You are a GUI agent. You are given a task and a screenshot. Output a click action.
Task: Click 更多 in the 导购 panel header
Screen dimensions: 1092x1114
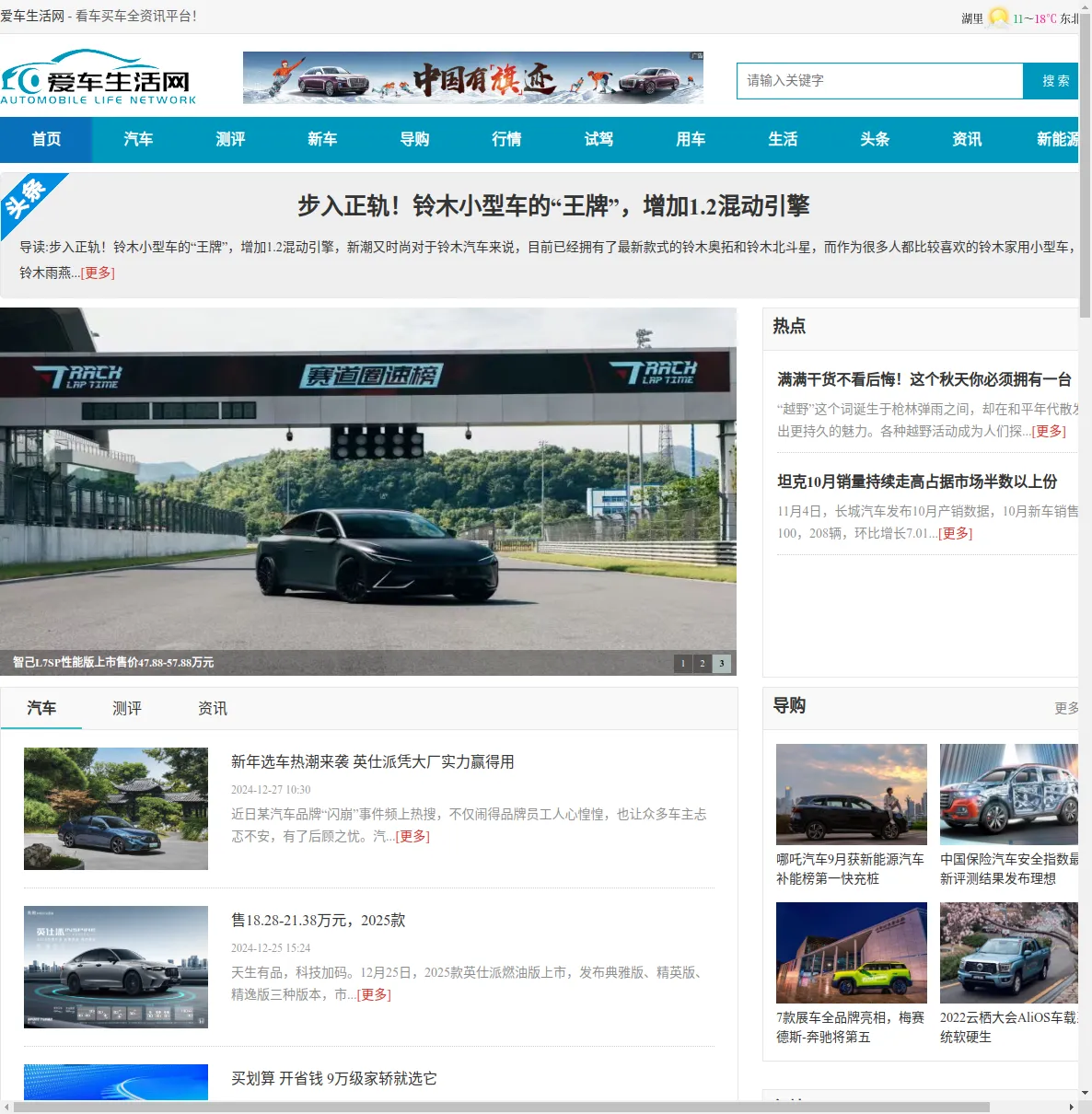click(x=1066, y=708)
